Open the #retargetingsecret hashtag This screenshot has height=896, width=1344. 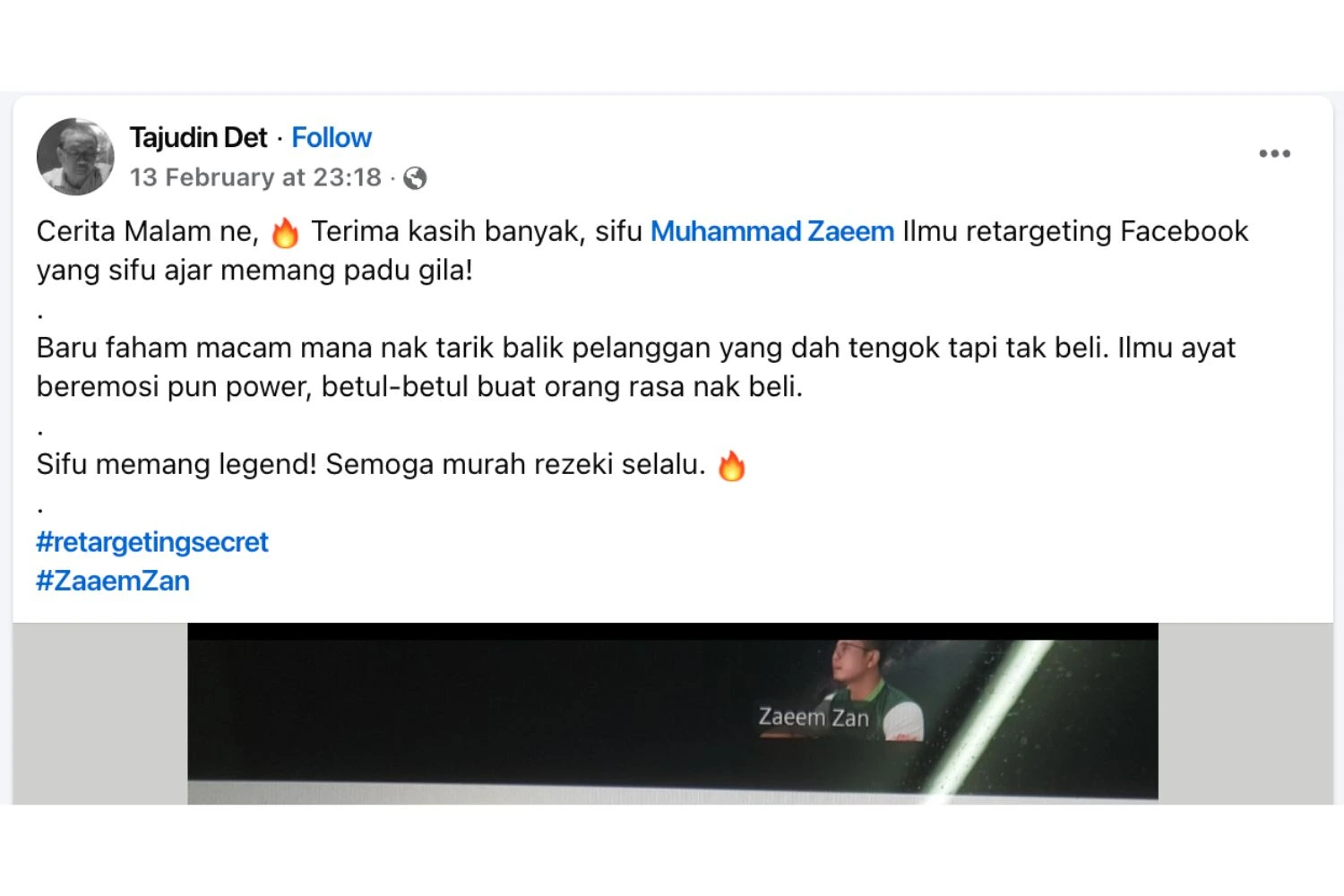tap(152, 542)
